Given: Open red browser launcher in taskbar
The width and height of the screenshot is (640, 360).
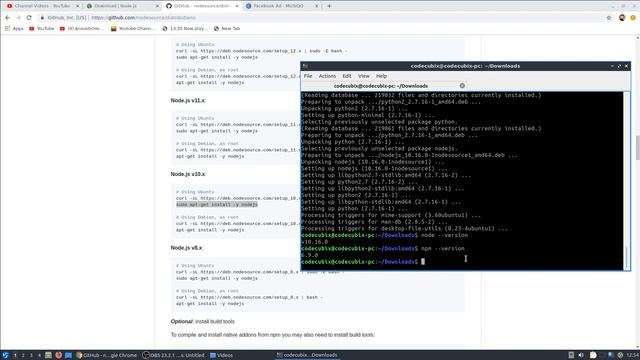Looking at the screenshot, I should click(x=58, y=355).
